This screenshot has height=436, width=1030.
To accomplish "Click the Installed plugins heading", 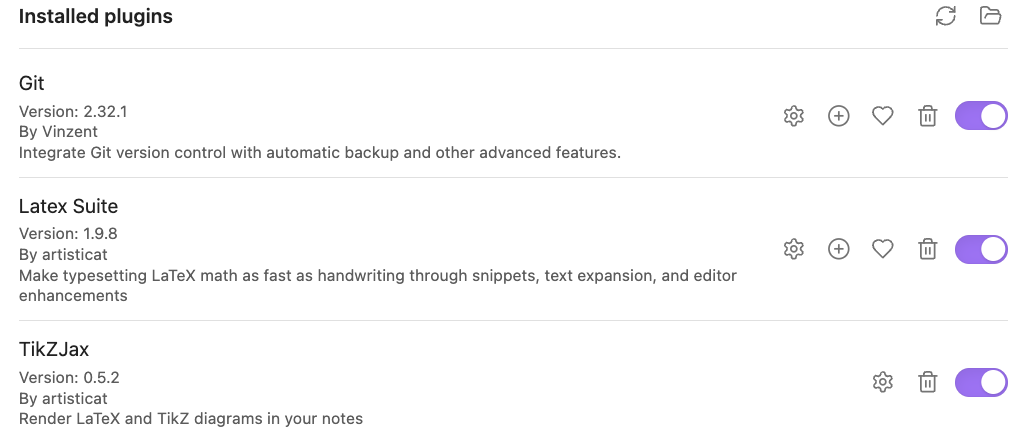I will pos(95,16).
